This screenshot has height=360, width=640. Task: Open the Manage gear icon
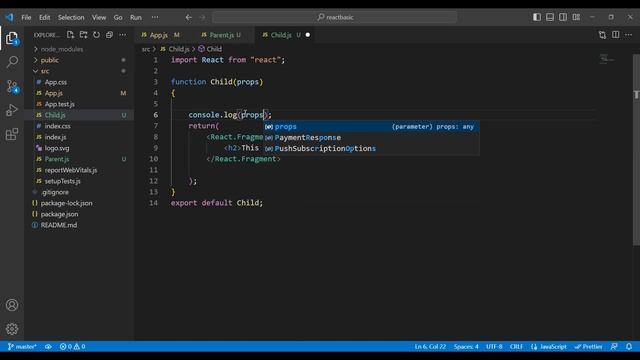pyautogui.click(x=12, y=329)
